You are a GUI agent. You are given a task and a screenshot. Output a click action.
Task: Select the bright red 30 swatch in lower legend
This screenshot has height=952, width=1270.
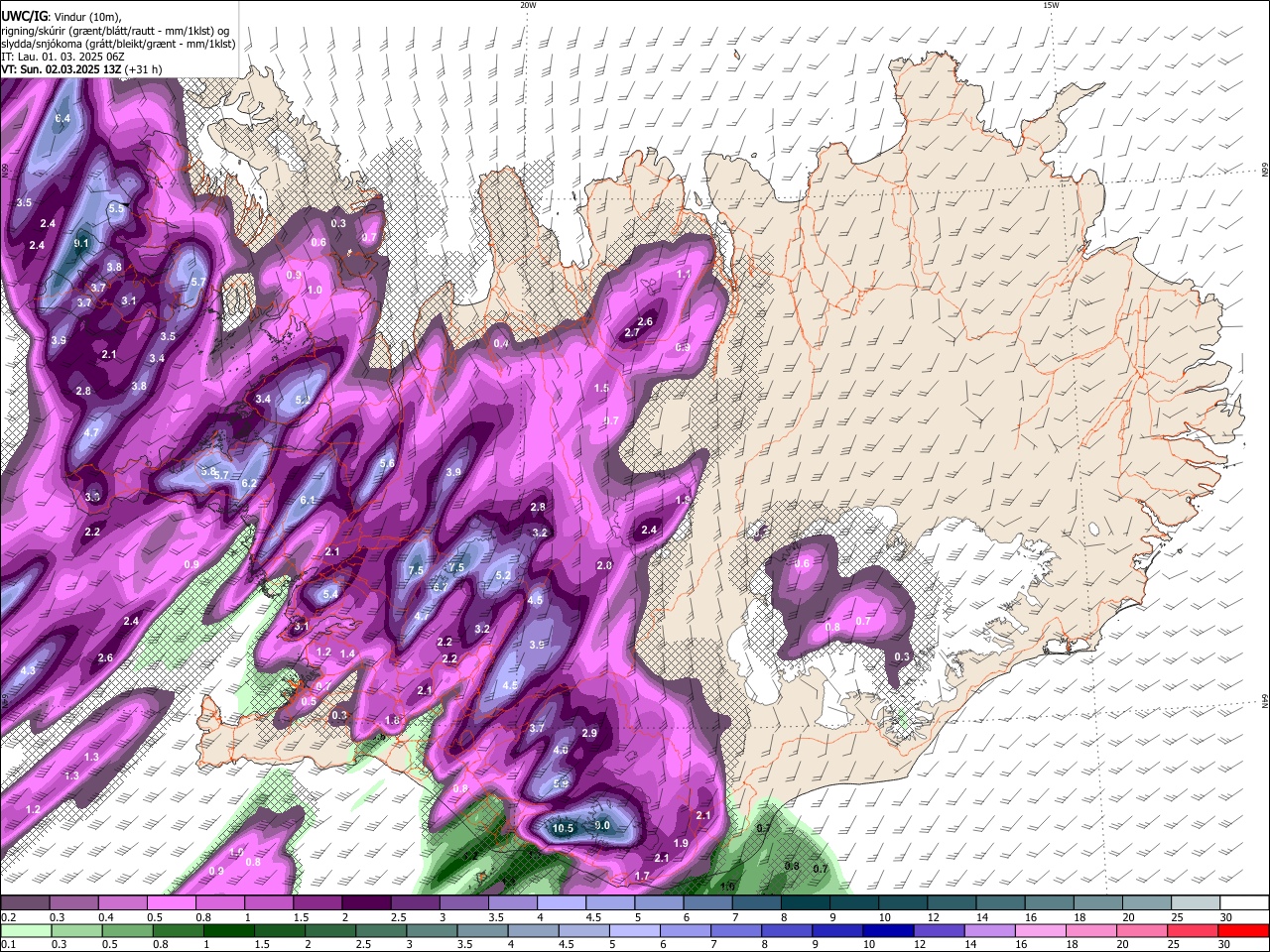(x=1242, y=930)
